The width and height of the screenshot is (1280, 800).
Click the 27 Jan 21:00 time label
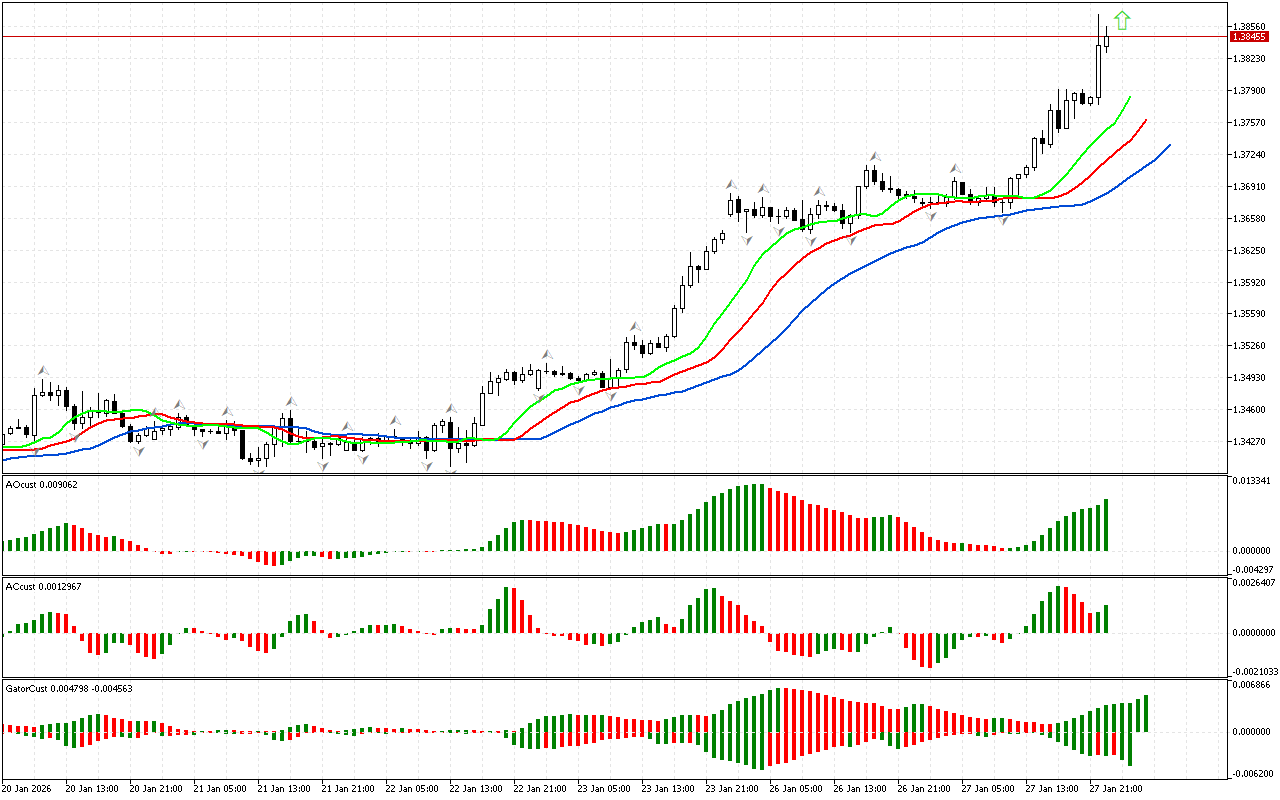1116,789
